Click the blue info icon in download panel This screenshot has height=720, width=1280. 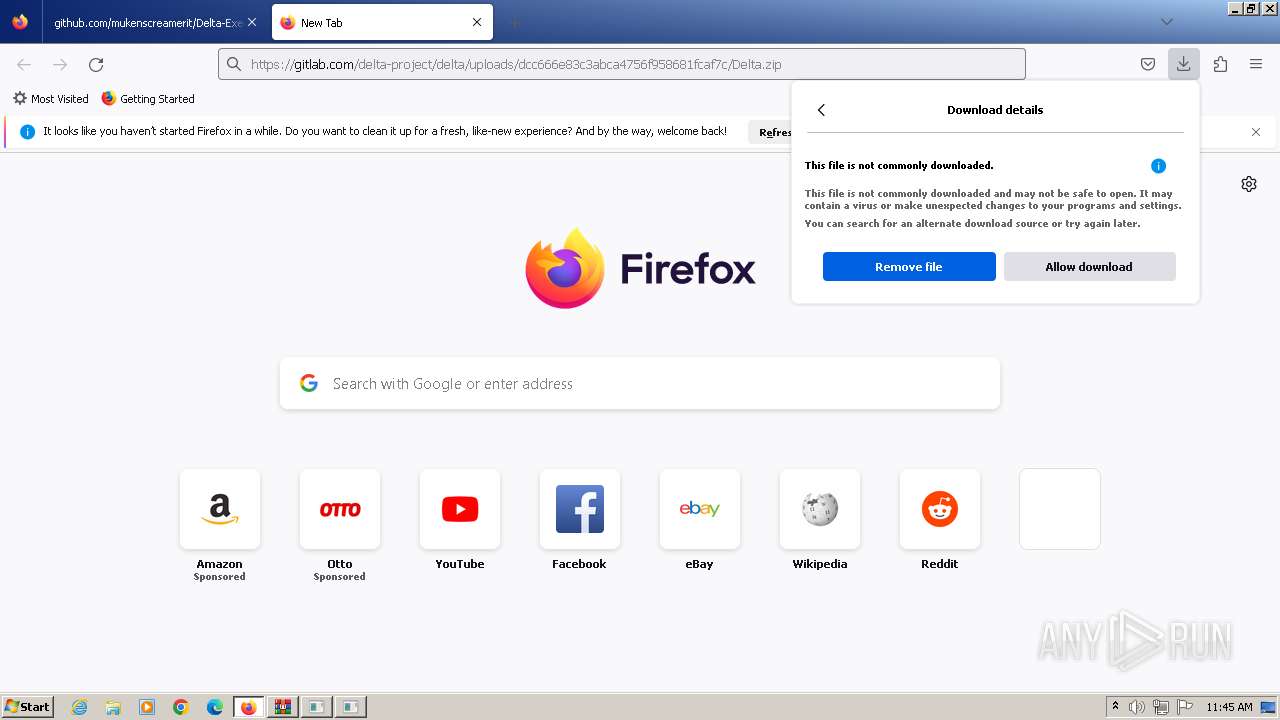(x=1158, y=166)
